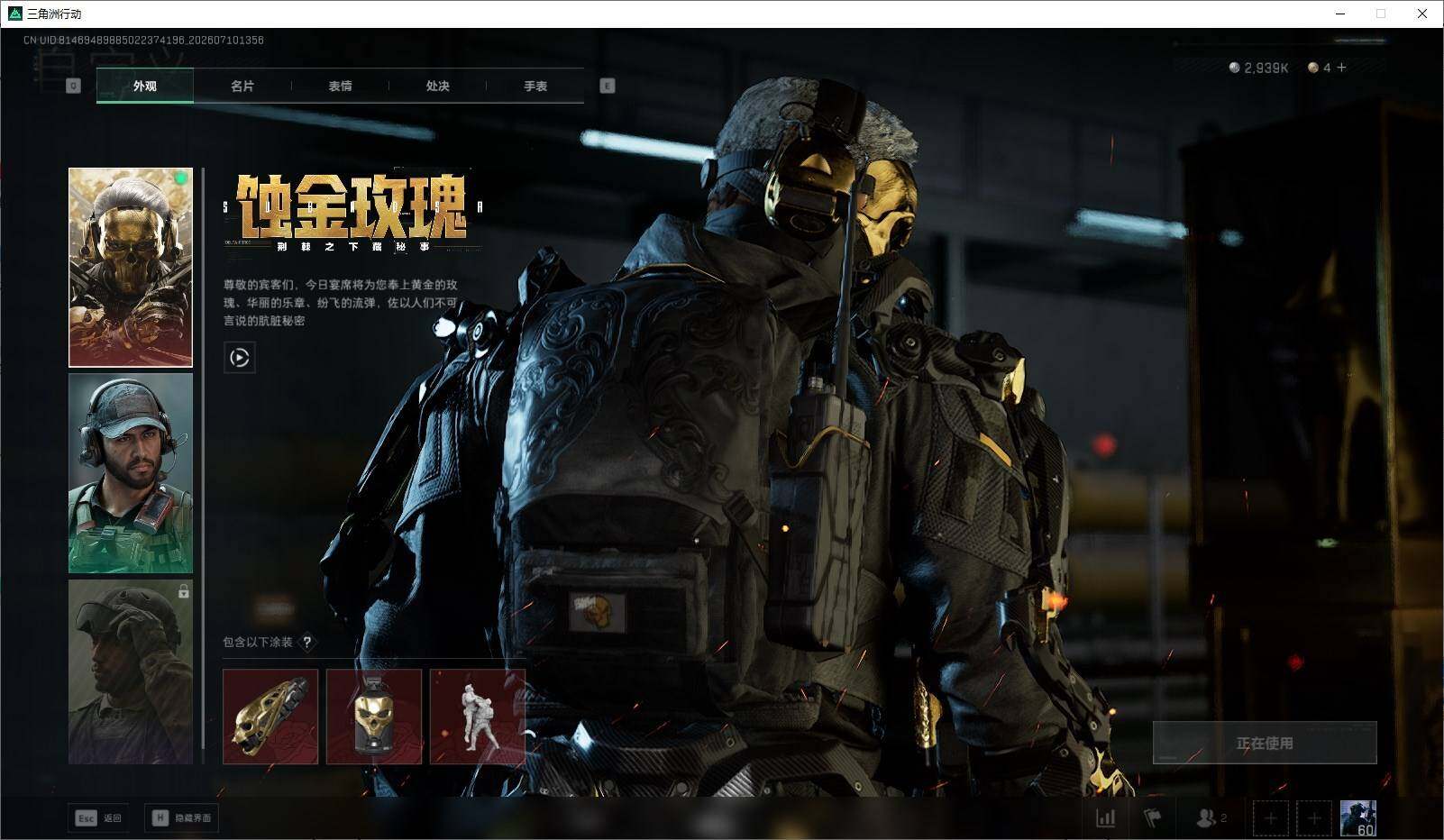Image resolution: width=1444 pixels, height=840 pixels.
Task: Click the E next-tab key icon
Action: tap(608, 86)
